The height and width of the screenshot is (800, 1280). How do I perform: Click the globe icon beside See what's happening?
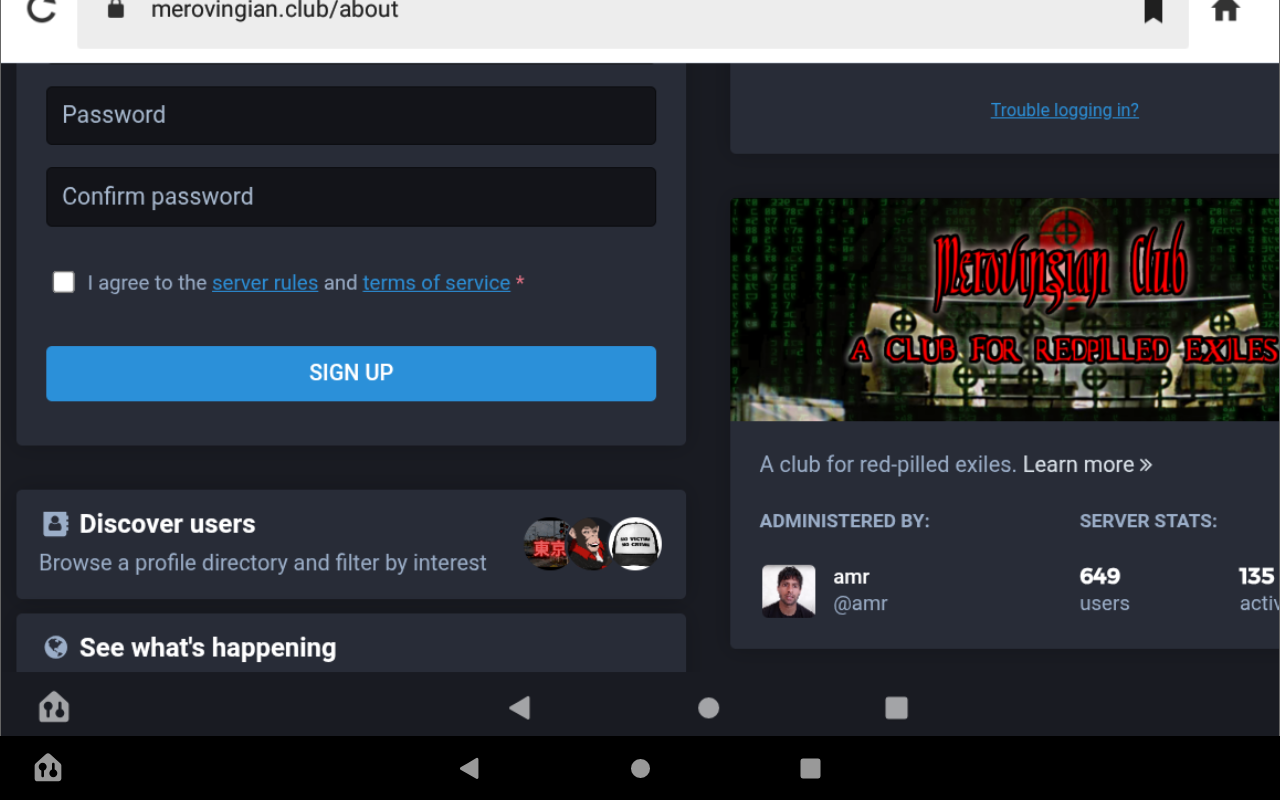click(56, 647)
